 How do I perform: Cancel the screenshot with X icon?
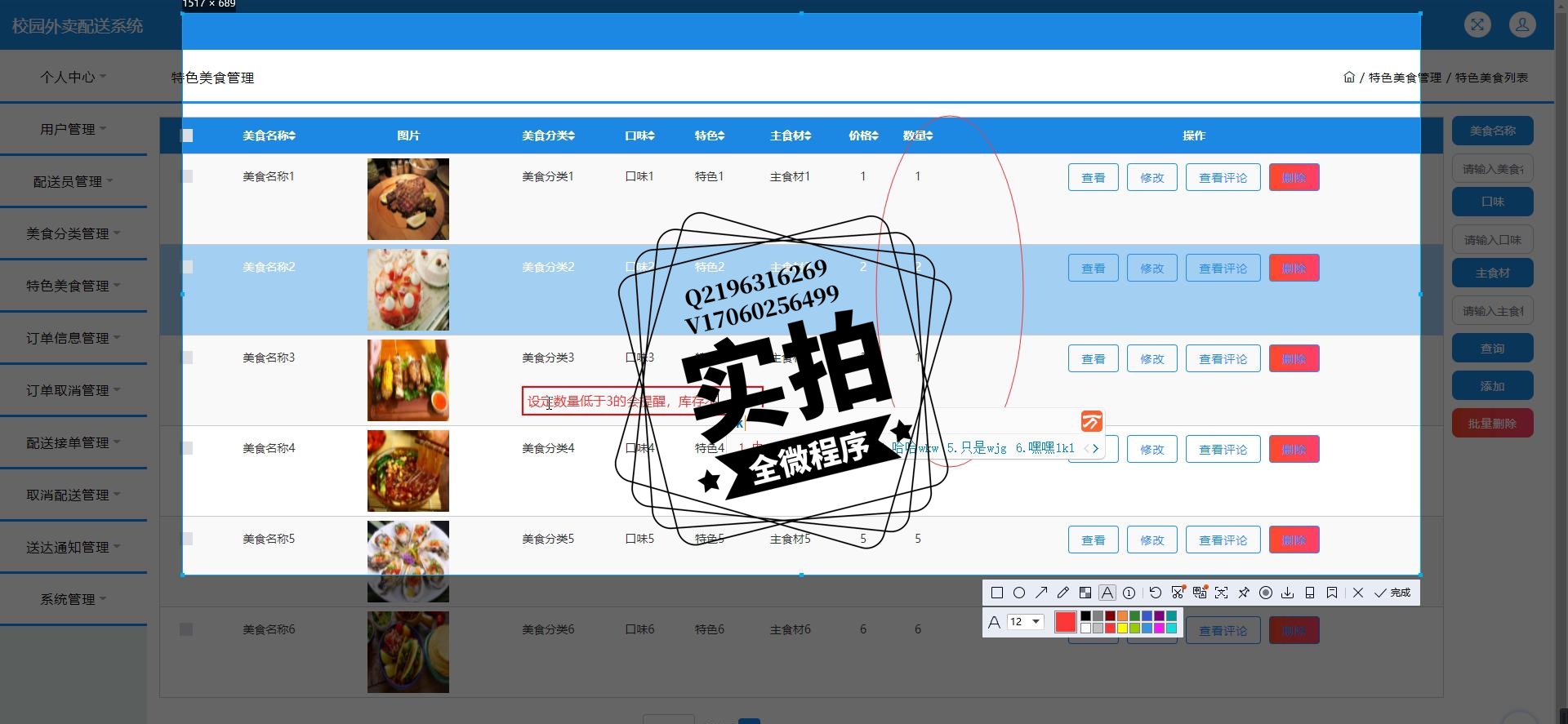pyautogui.click(x=1358, y=593)
